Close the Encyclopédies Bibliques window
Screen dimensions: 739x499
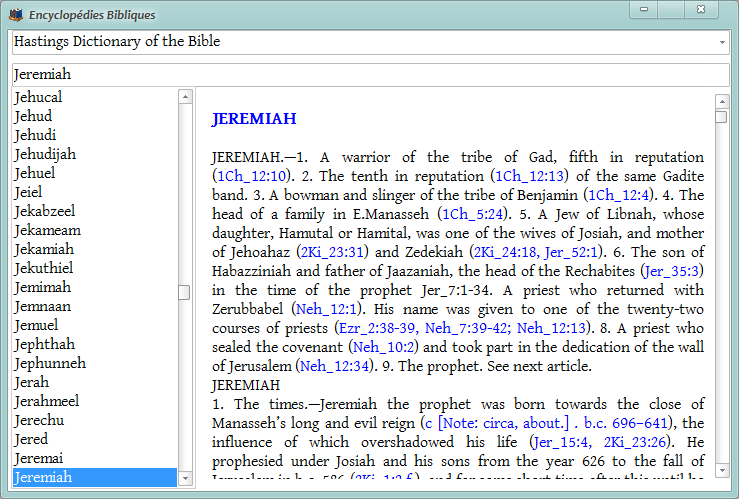coord(701,9)
